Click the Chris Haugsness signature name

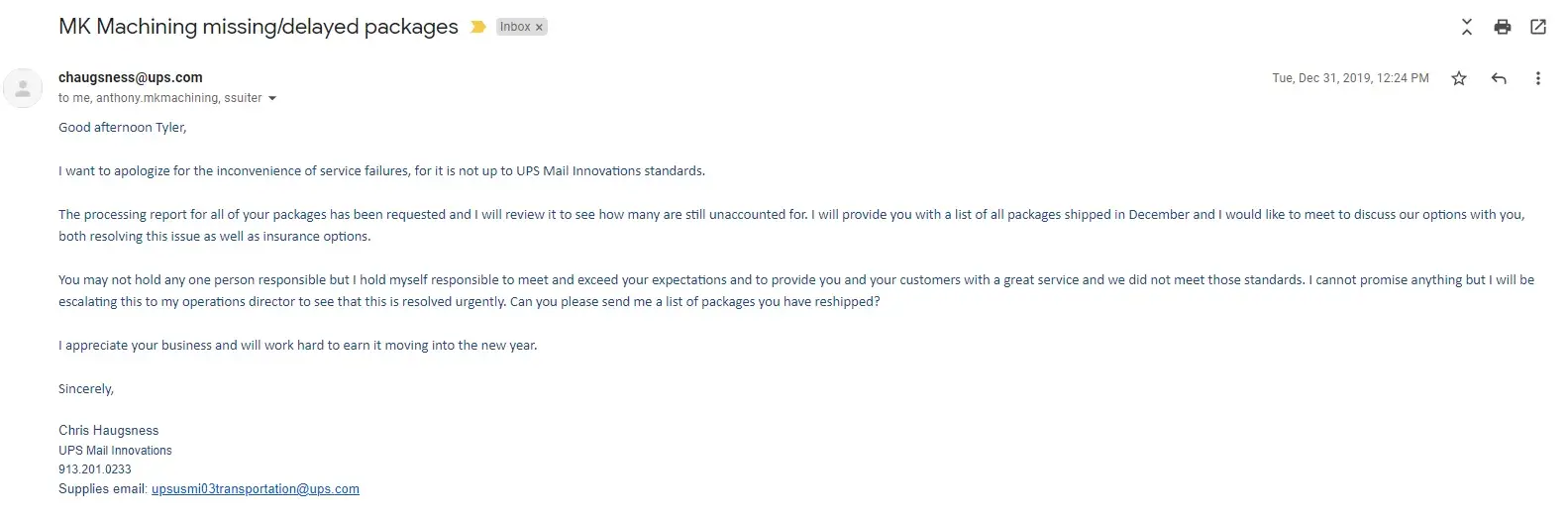pyautogui.click(x=108, y=431)
